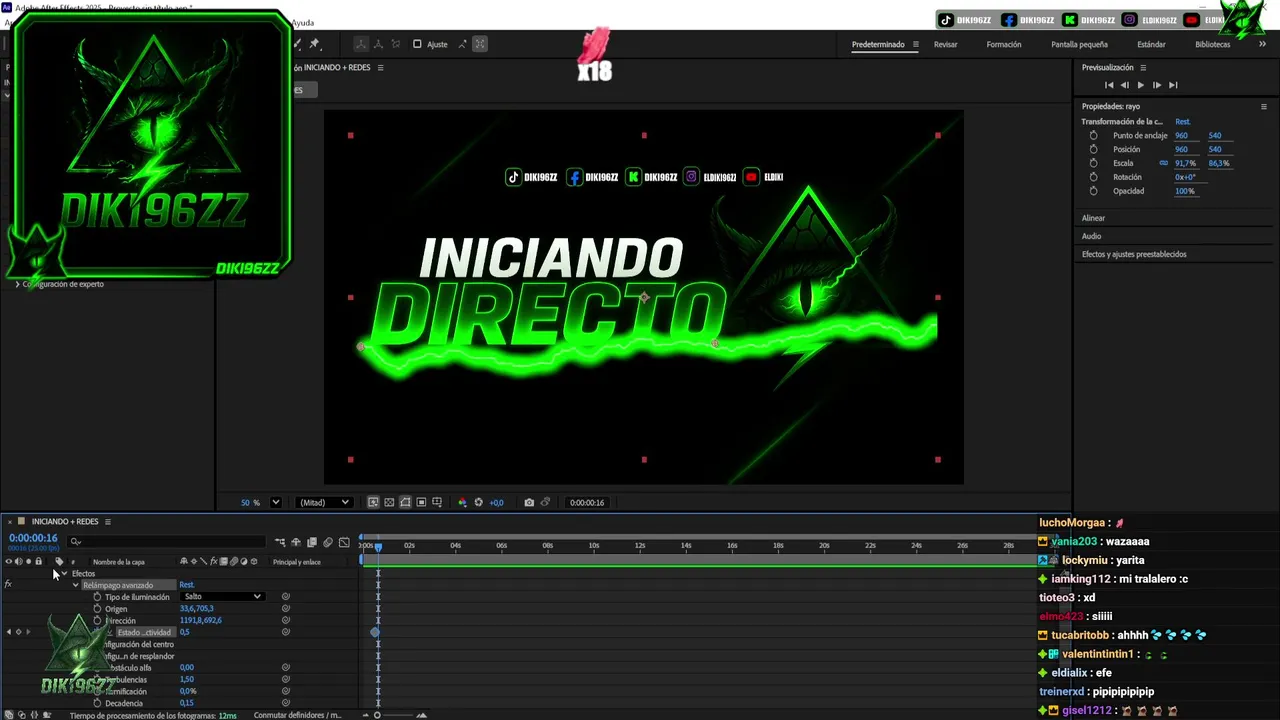Click the viewer timecode 0:00:00:16
This screenshot has width=1280, height=720.
[587, 502]
